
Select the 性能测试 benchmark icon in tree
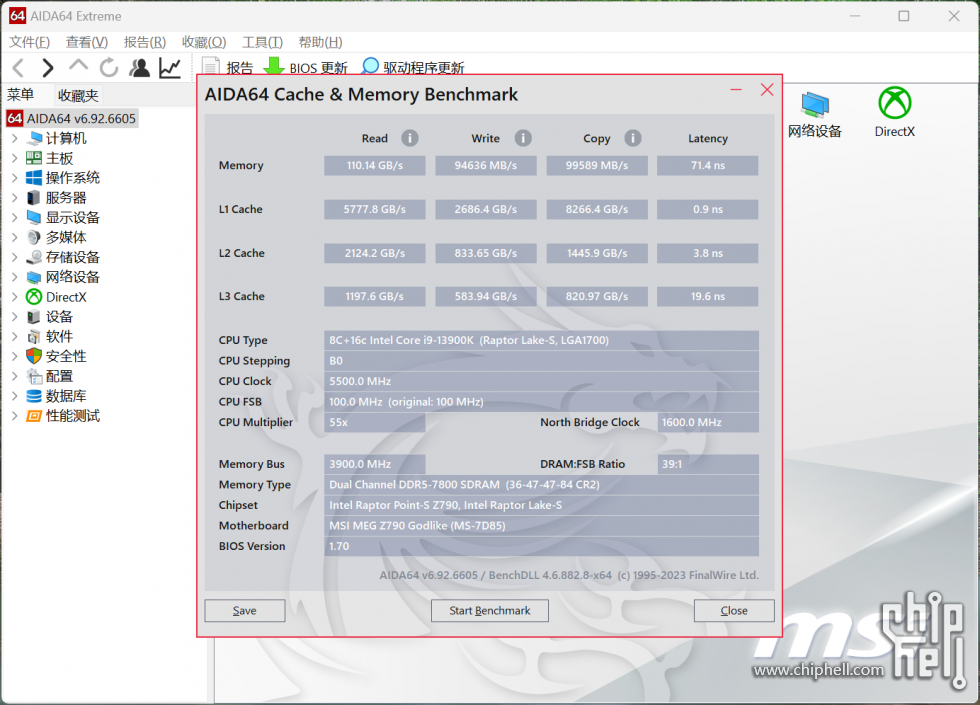coord(34,416)
